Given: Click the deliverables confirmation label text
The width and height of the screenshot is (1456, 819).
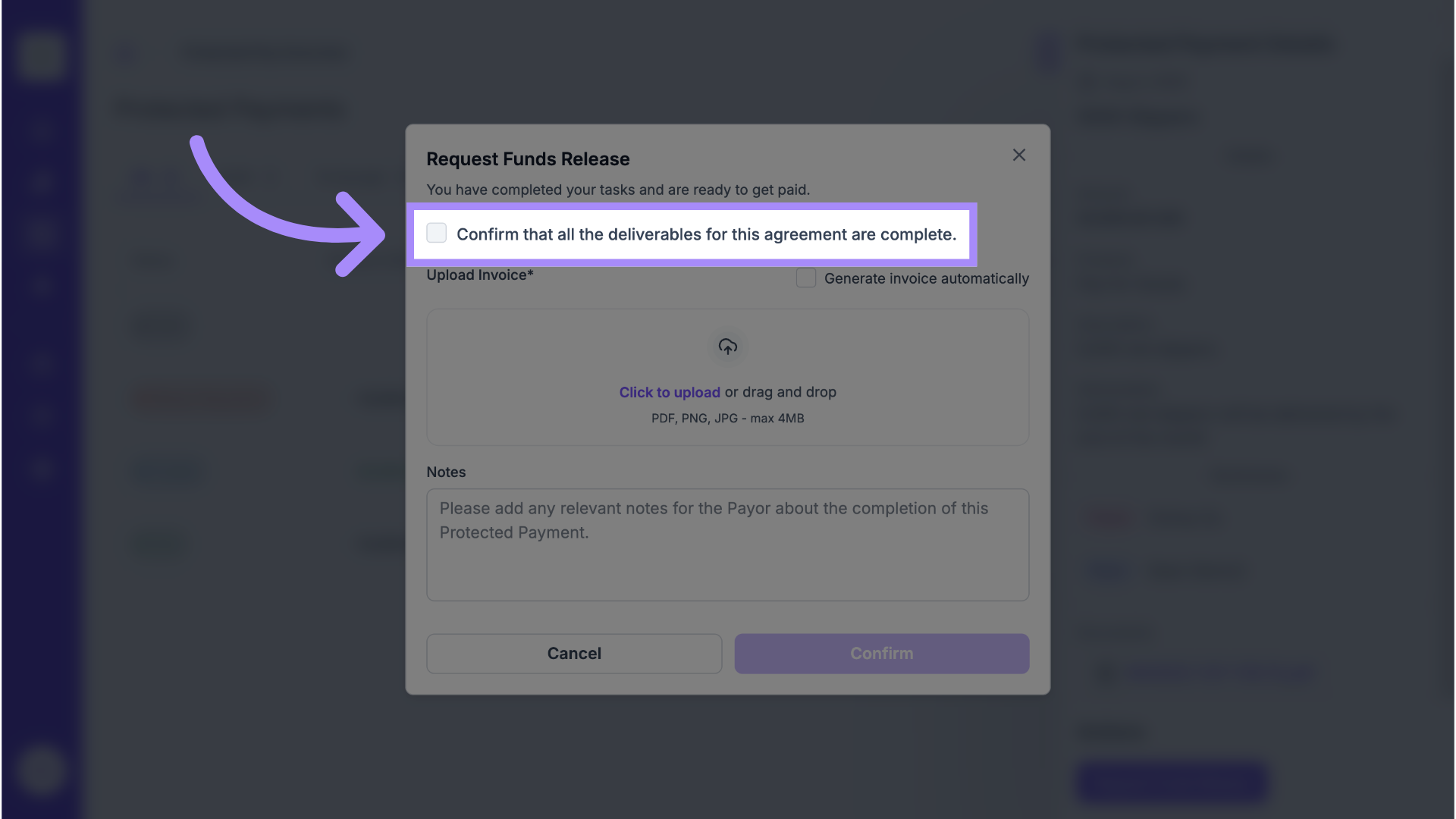Looking at the screenshot, I should 705,234.
